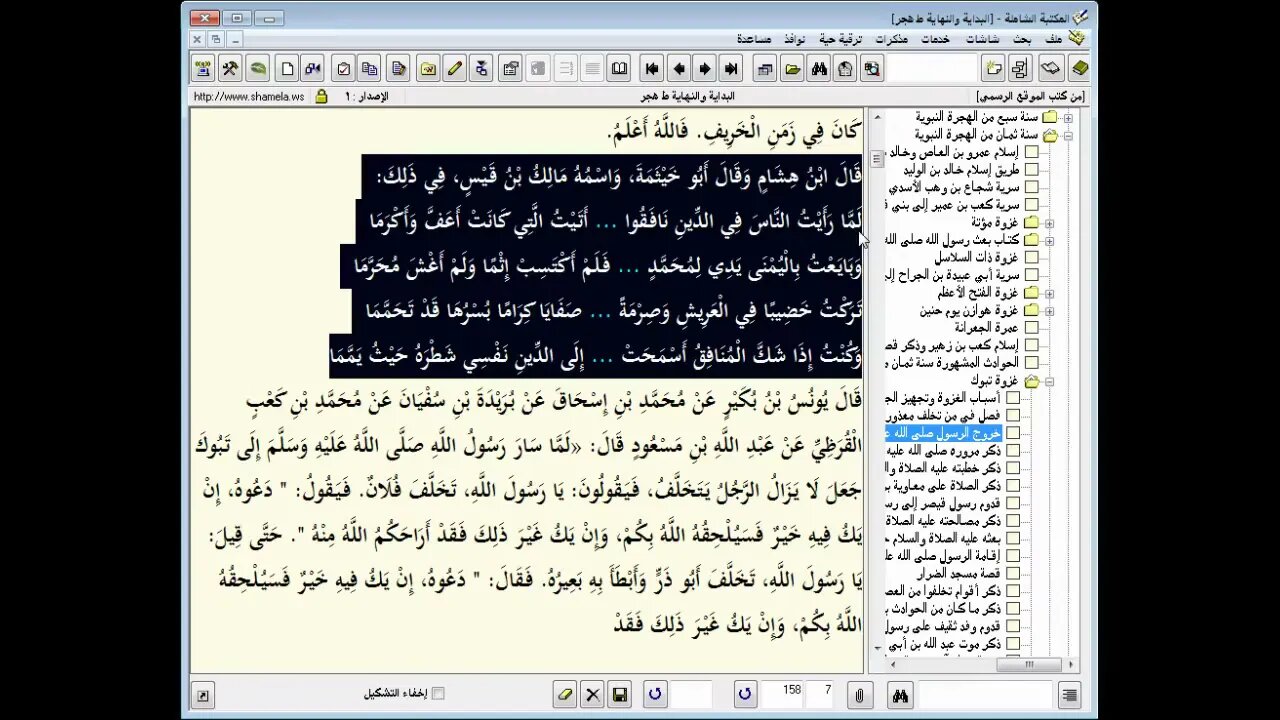
Task: Click the magnifier over page search icon
Action: [x=872, y=69]
